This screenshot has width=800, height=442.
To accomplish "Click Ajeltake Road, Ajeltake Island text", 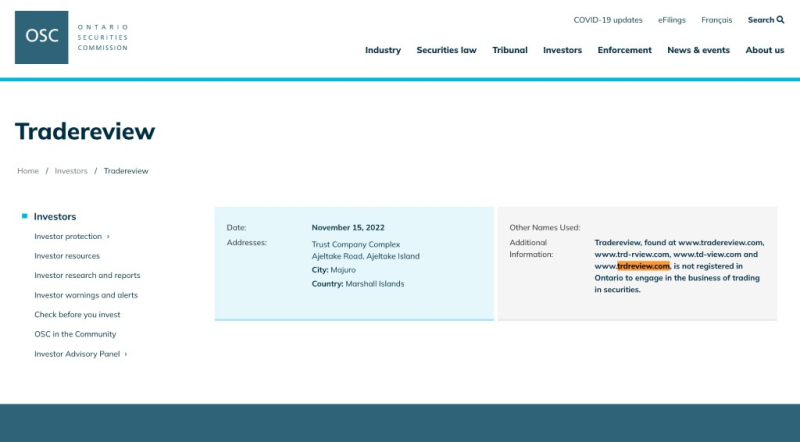I will [365, 256].
